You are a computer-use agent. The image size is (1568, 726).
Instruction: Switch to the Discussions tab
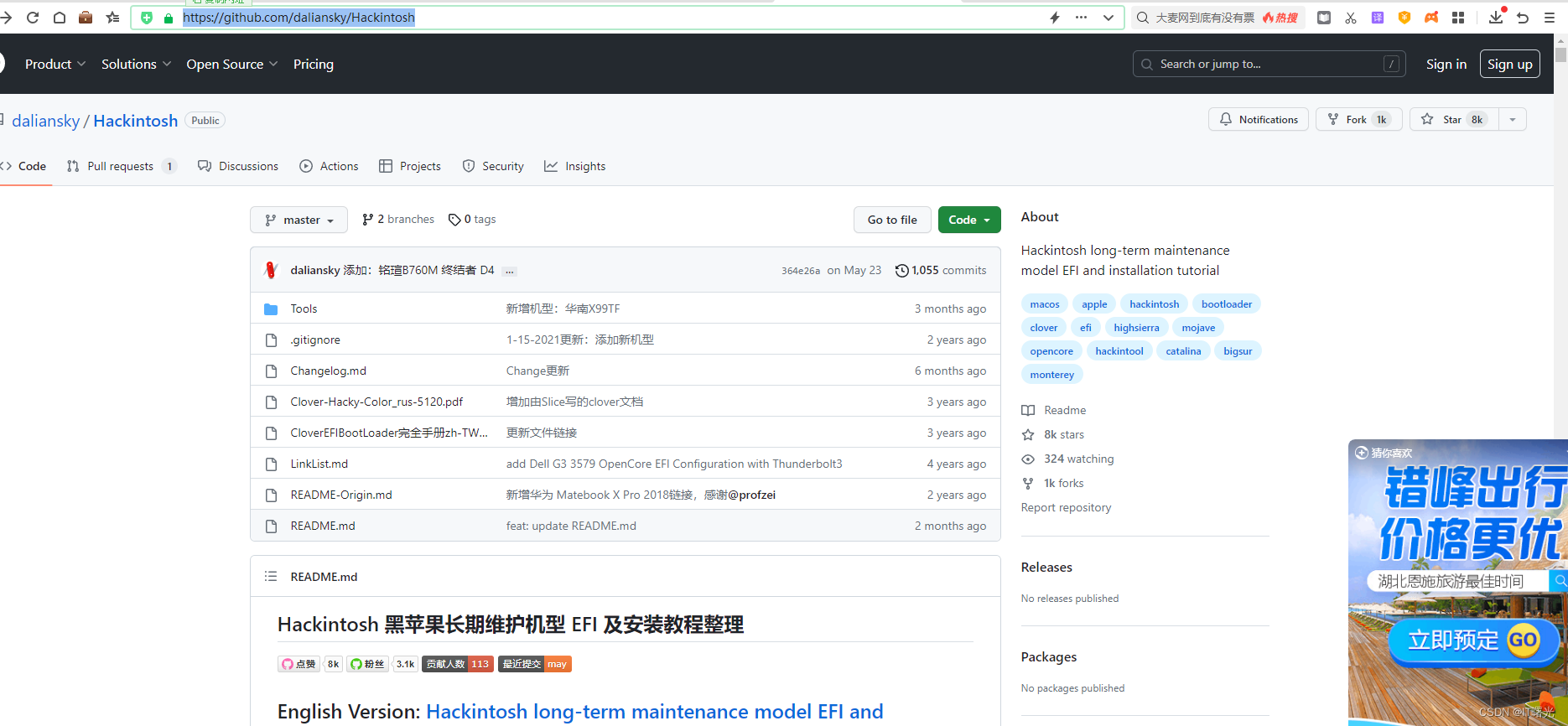[238, 166]
